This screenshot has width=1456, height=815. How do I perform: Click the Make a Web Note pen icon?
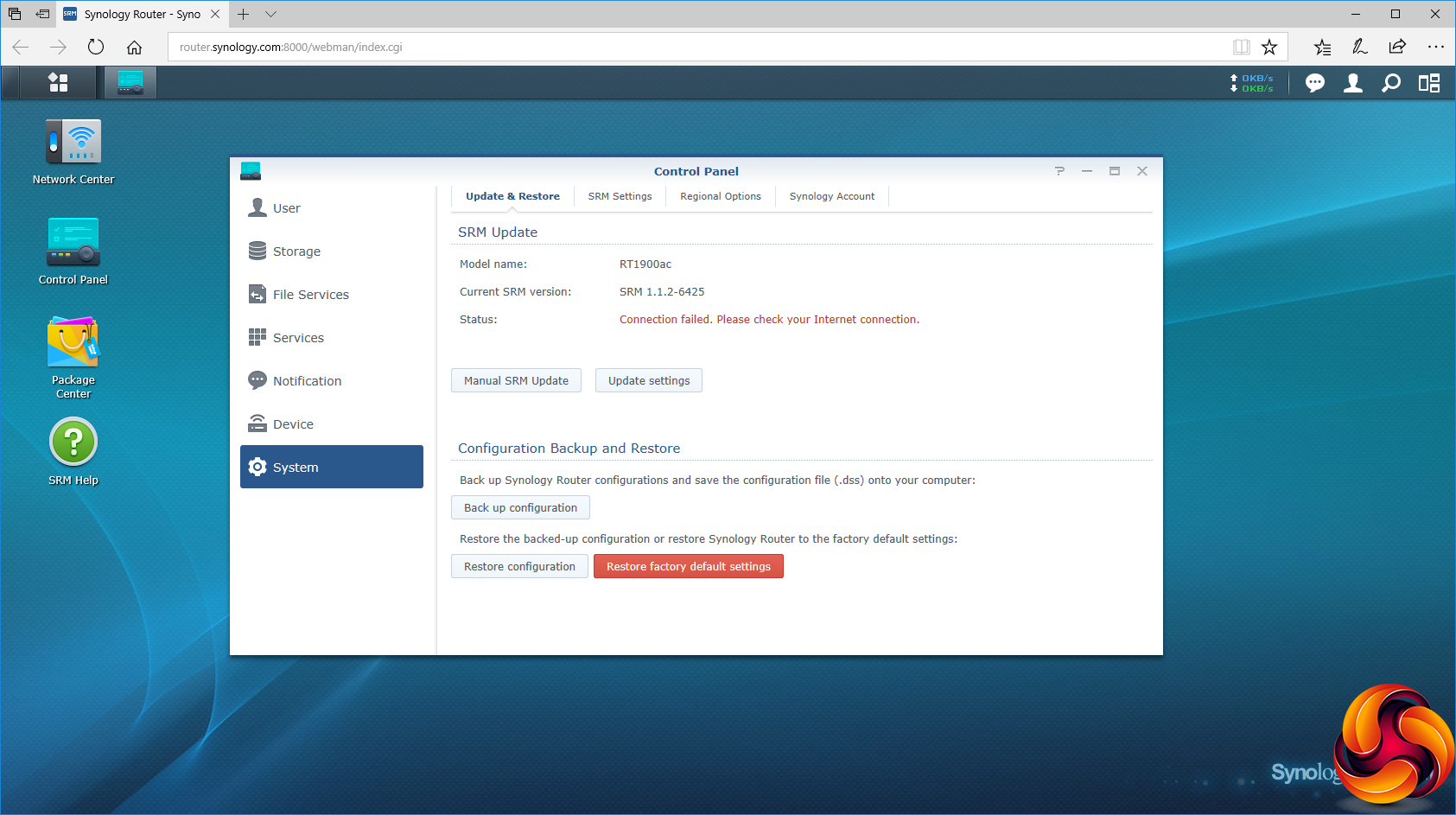click(1360, 48)
